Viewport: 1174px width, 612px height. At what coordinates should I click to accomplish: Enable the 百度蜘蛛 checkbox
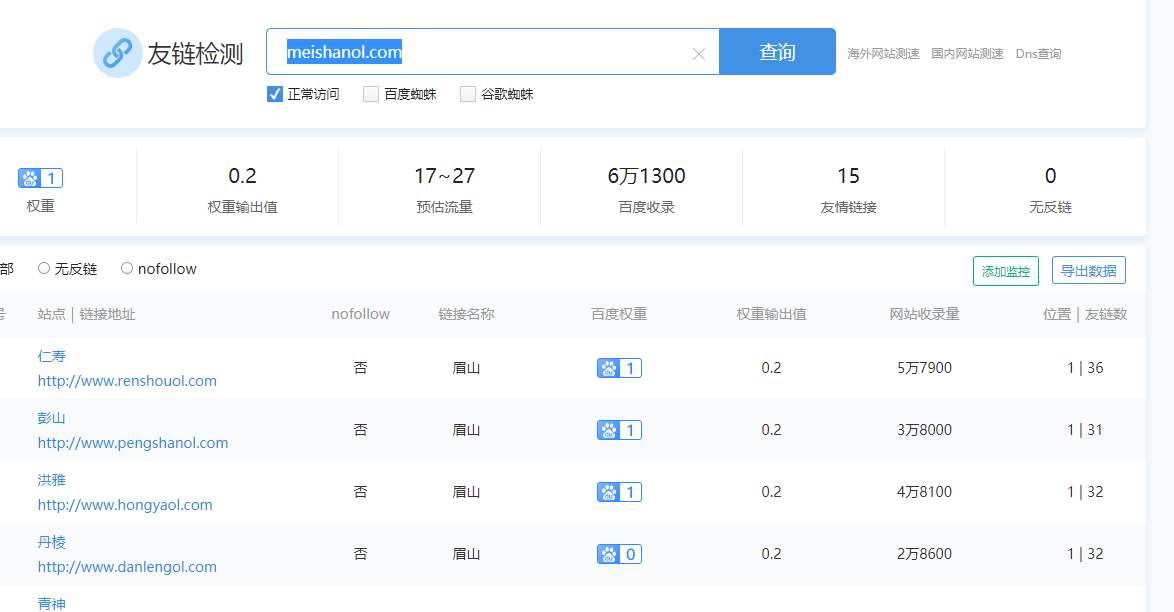(x=371, y=94)
